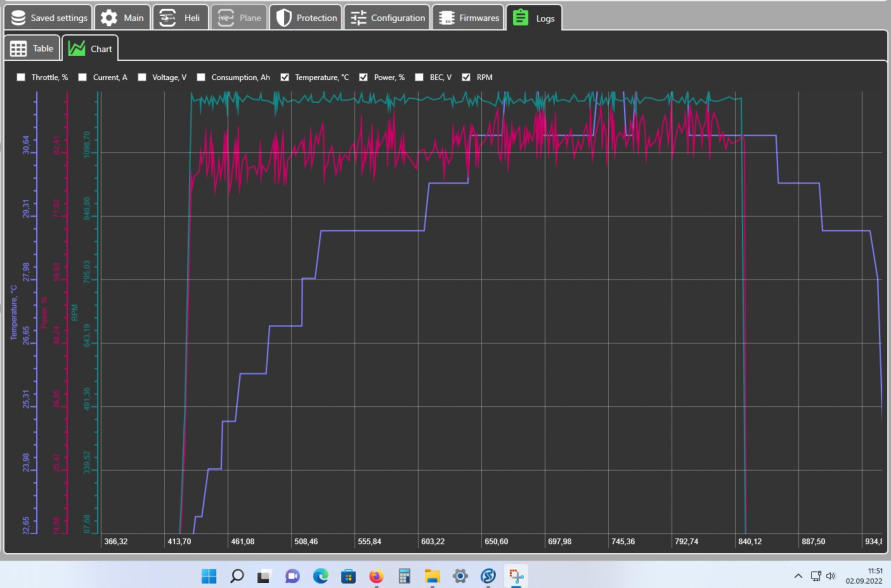Tick the Consumption, Ah checkbox

[x=201, y=77]
